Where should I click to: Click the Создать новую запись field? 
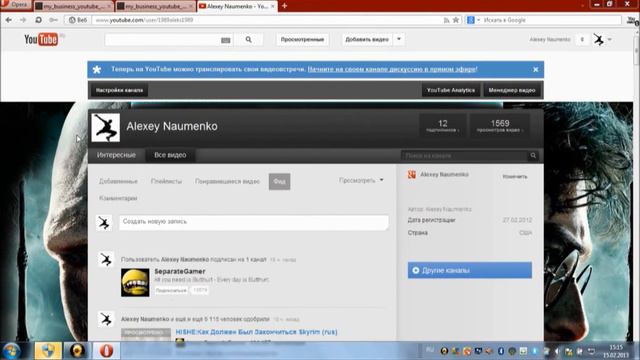[253, 222]
